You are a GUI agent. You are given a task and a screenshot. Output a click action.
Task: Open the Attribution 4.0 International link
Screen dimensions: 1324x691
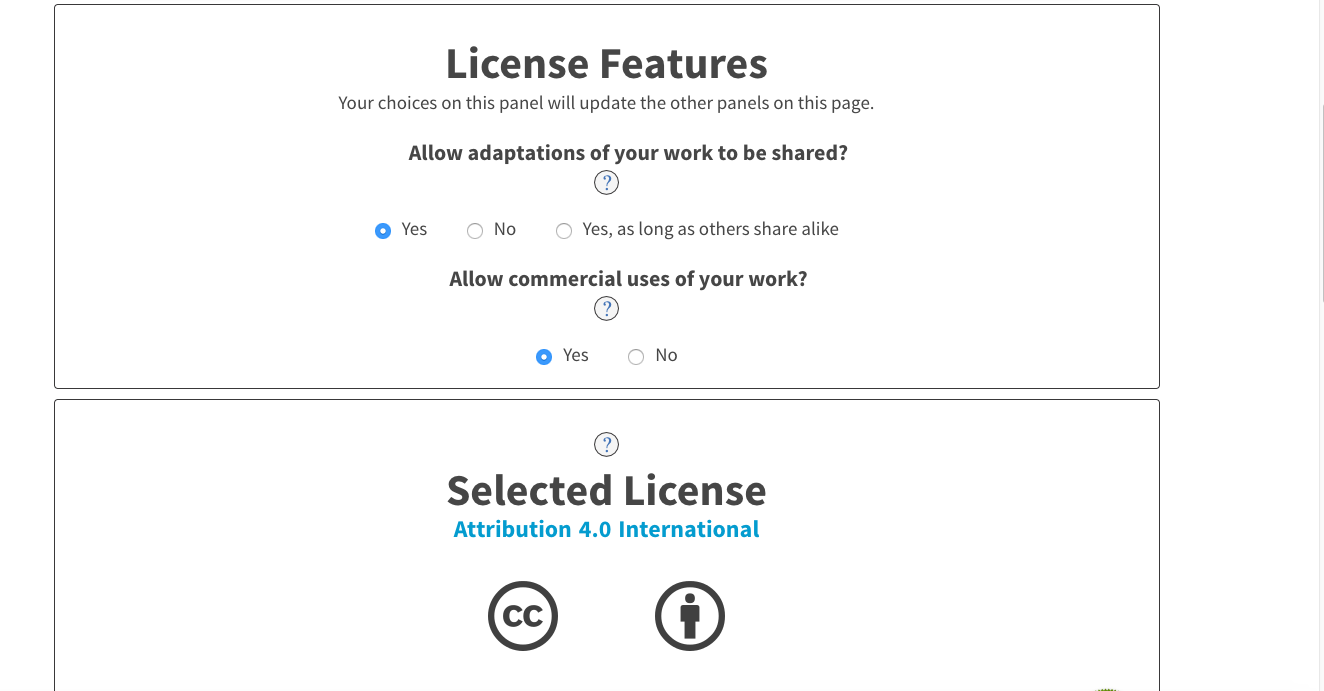click(606, 529)
